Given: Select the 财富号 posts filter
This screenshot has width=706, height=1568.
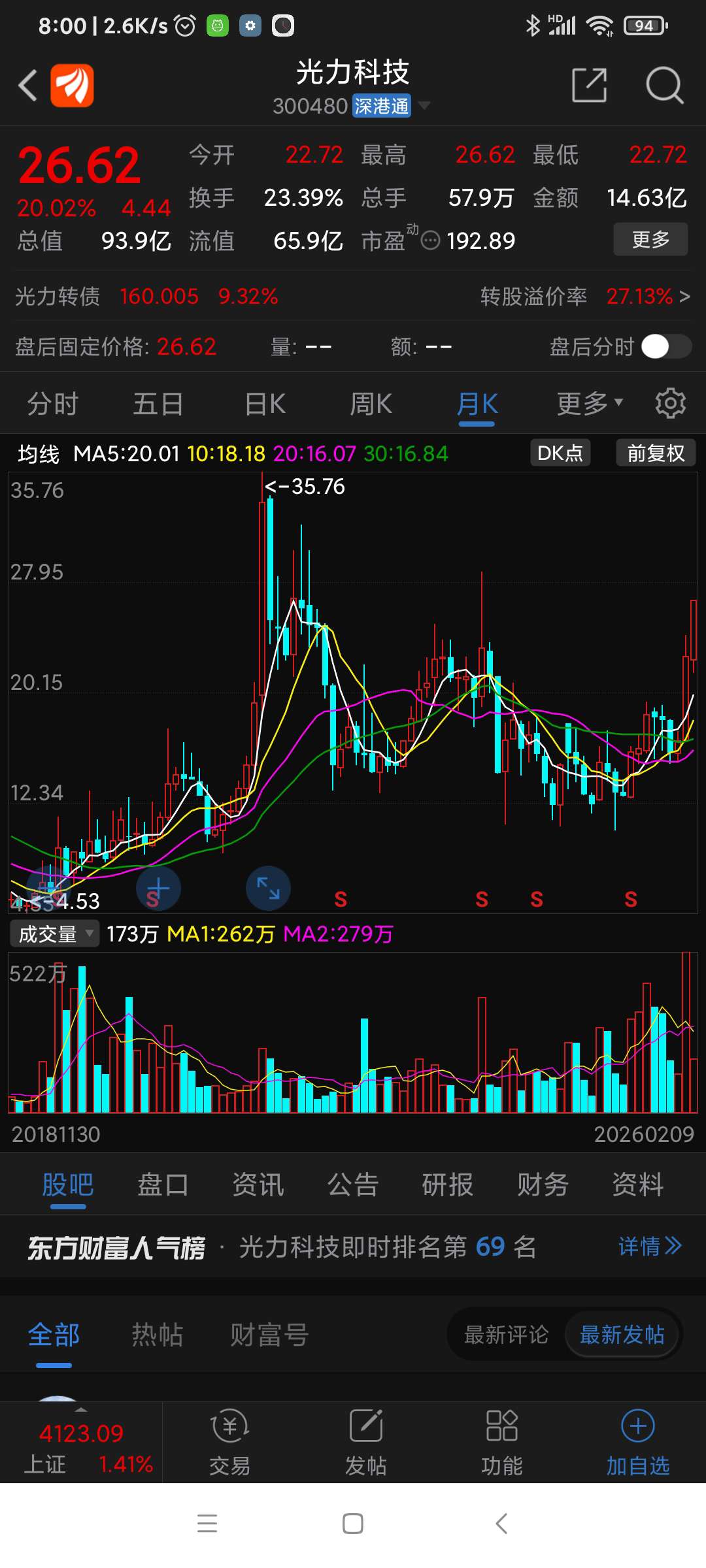Looking at the screenshot, I should 269,1334.
